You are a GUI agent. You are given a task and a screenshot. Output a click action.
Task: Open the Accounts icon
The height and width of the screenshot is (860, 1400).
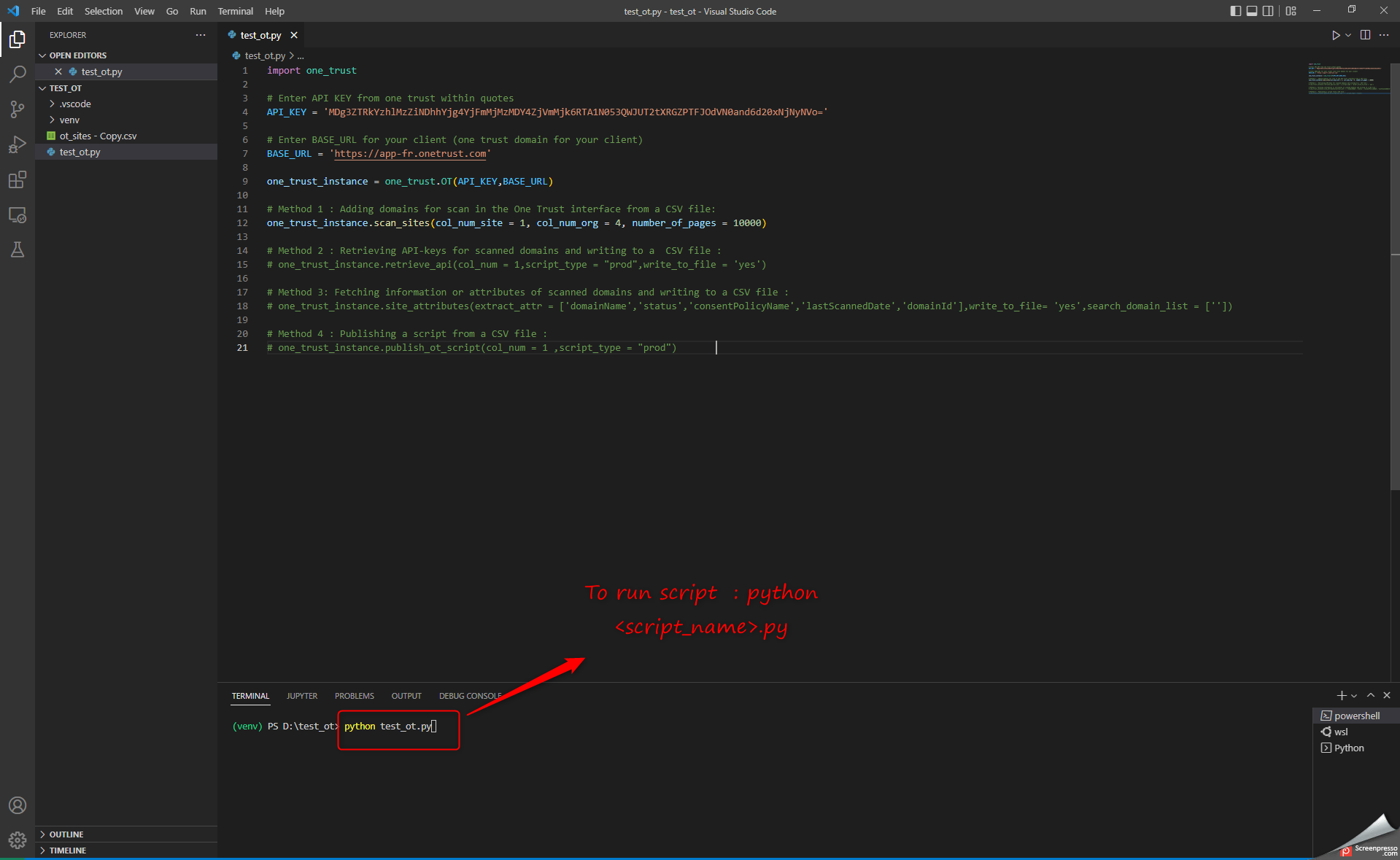(18, 805)
